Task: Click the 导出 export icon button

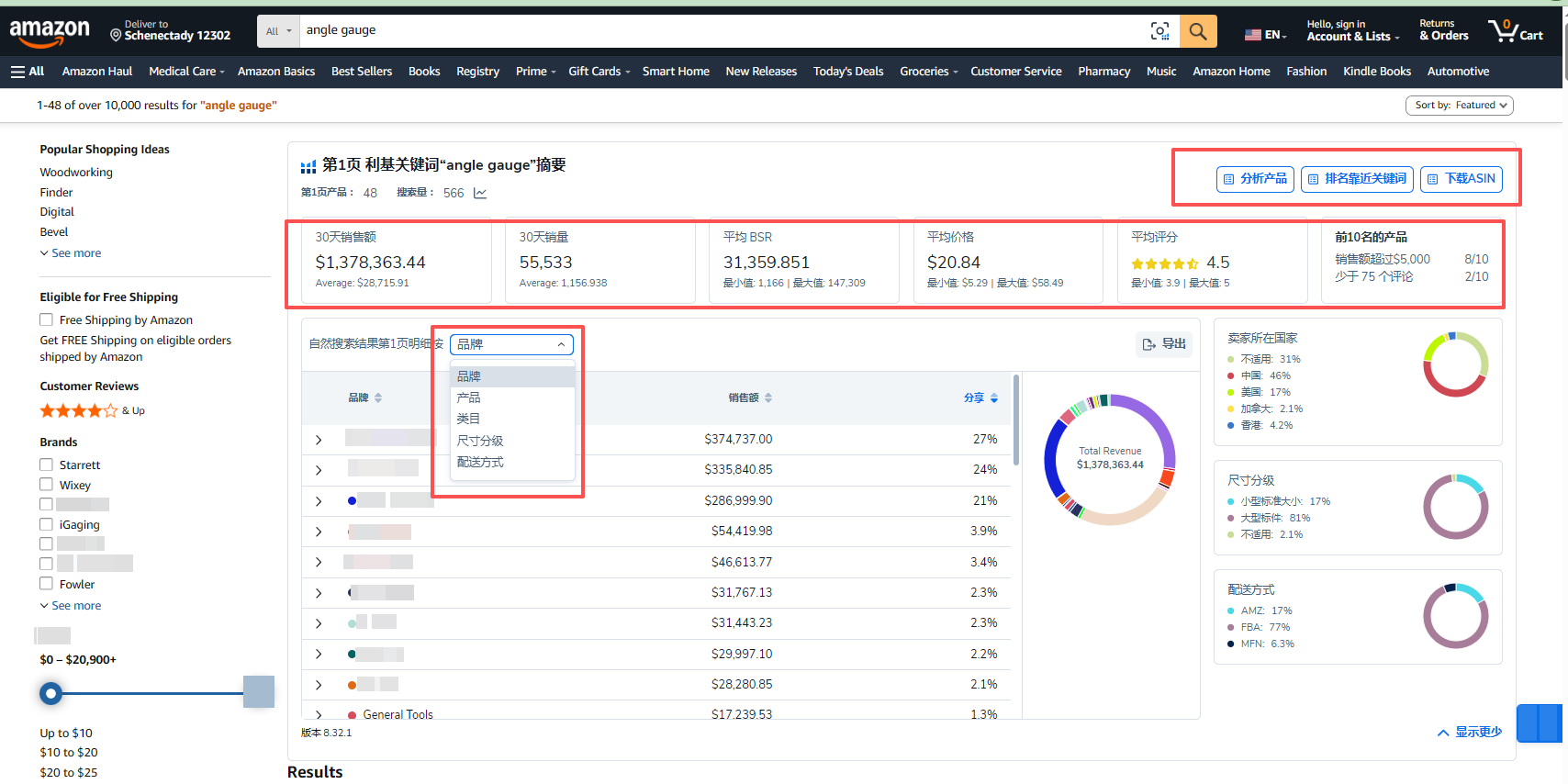Action: click(1163, 344)
